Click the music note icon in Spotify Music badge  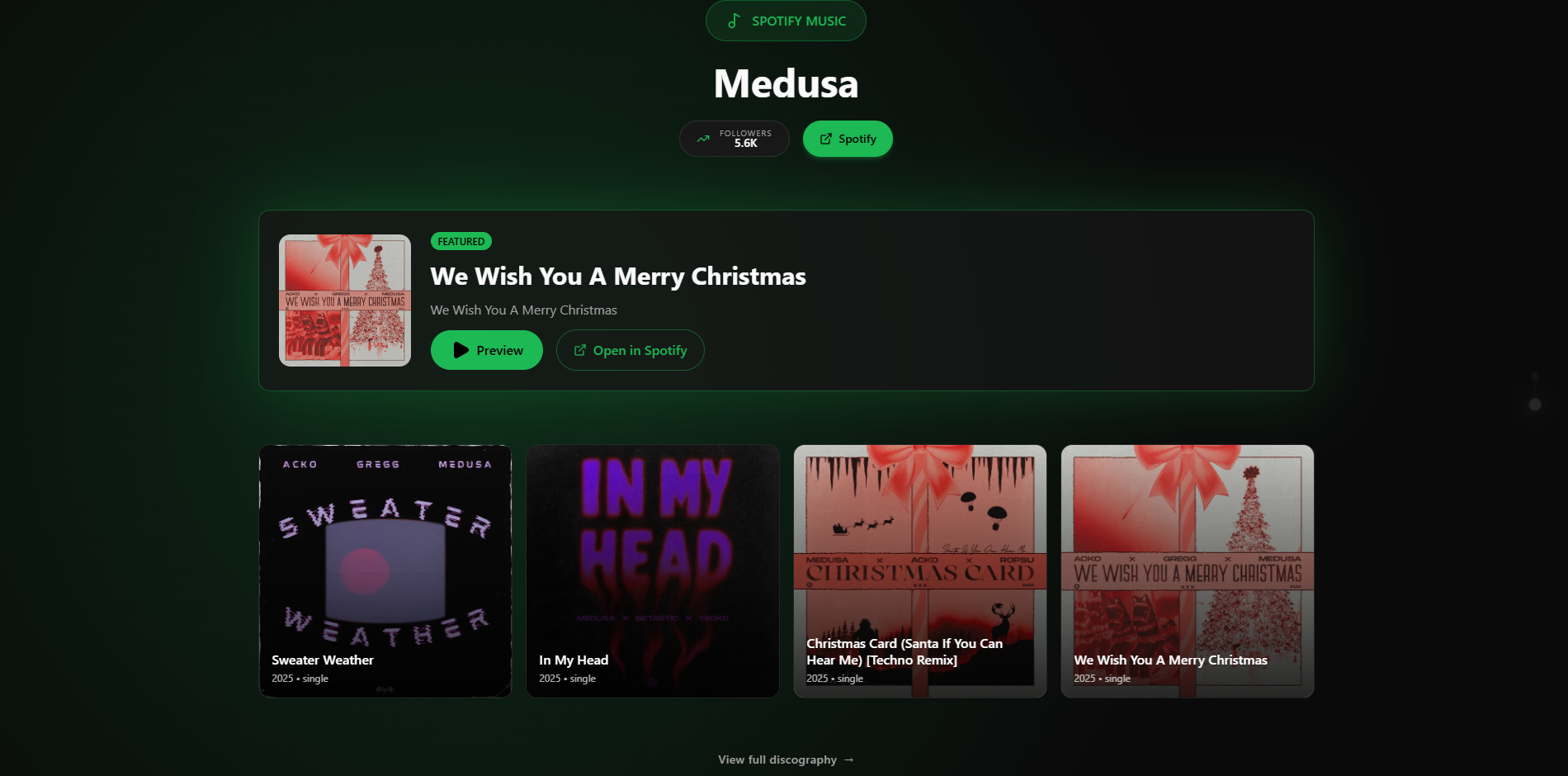pyautogui.click(x=733, y=21)
